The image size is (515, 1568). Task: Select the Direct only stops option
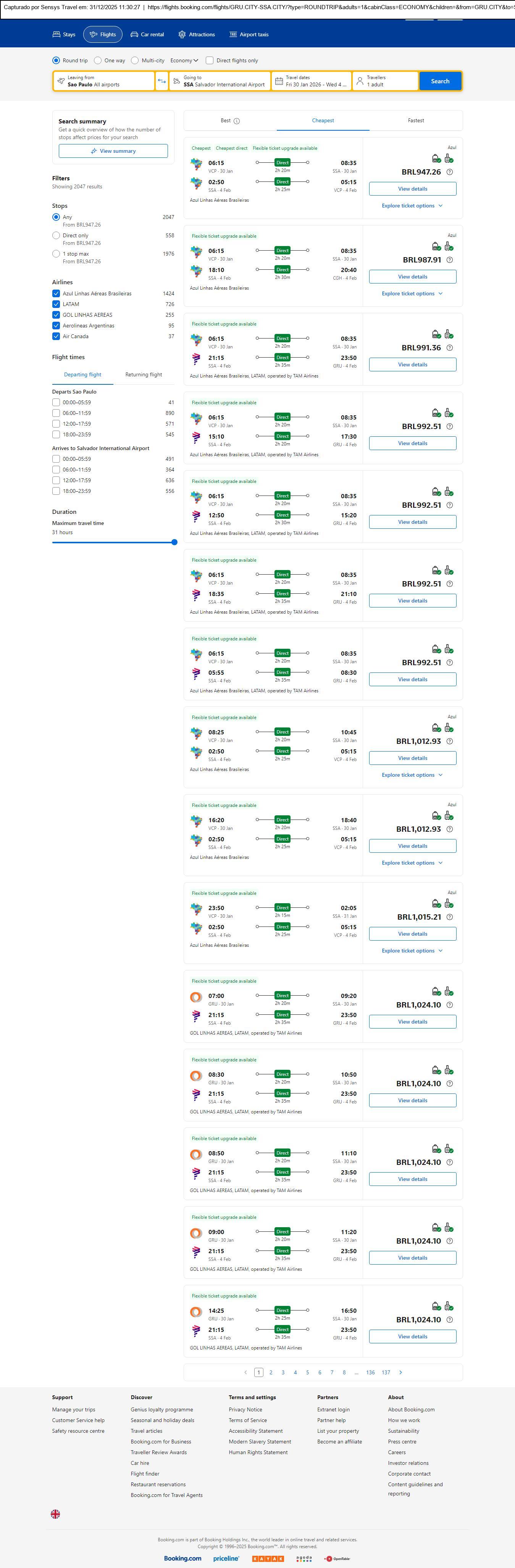tap(56, 236)
